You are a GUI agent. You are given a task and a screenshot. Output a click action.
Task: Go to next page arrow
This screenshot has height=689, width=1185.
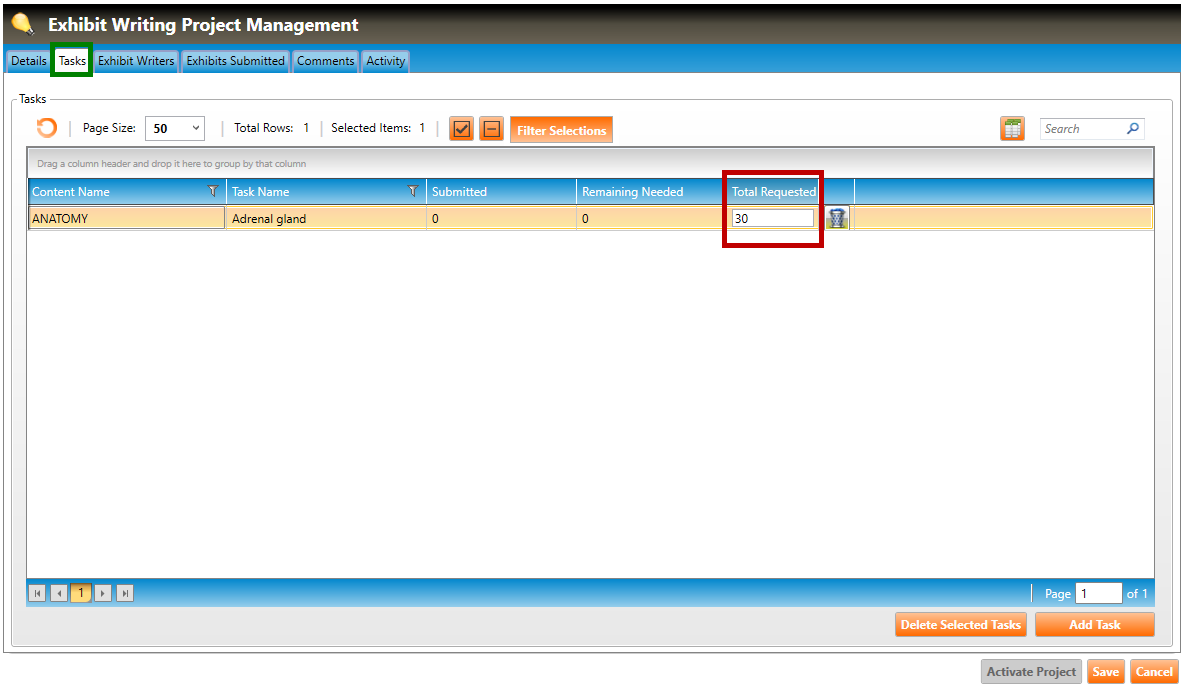(103, 593)
